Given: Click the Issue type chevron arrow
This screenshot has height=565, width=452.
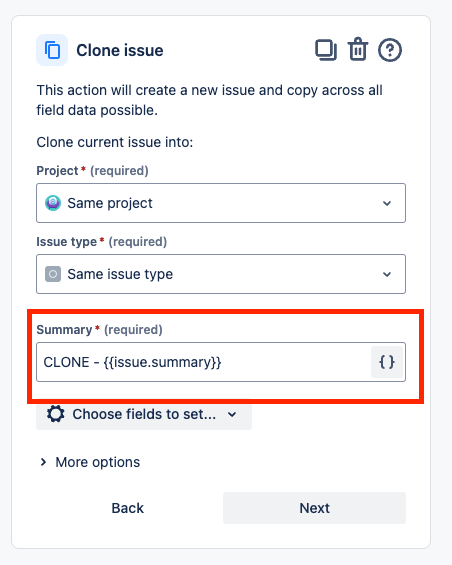Looking at the screenshot, I should (x=387, y=275).
